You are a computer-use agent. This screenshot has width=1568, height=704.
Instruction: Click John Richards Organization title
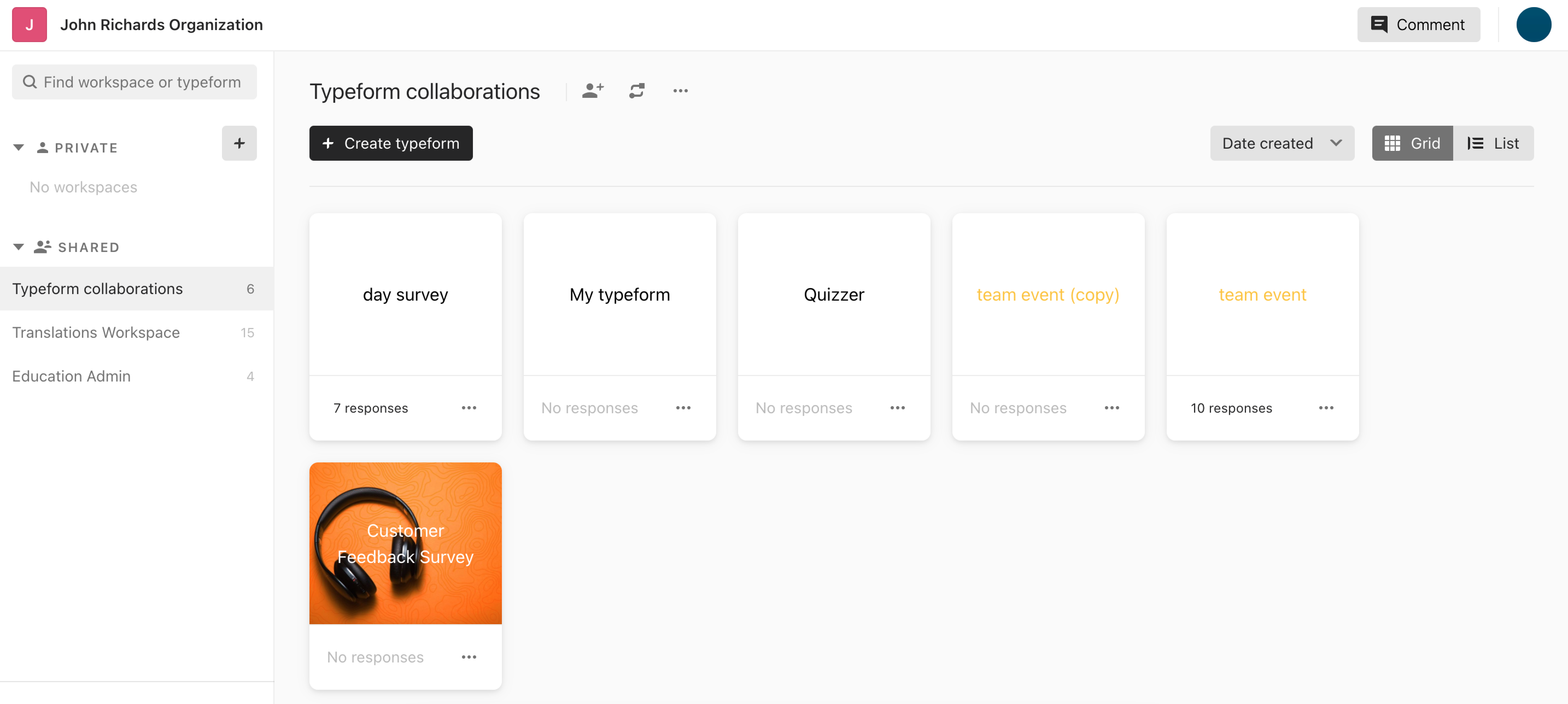click(161, 24)
